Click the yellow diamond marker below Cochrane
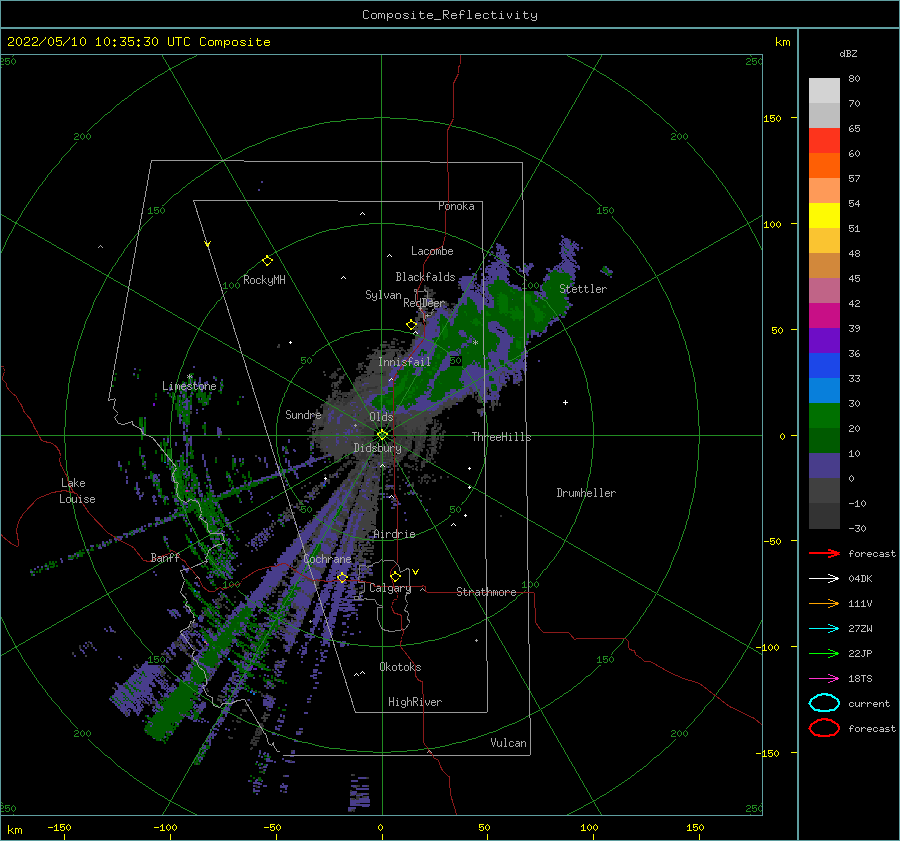 click(343, 577)
